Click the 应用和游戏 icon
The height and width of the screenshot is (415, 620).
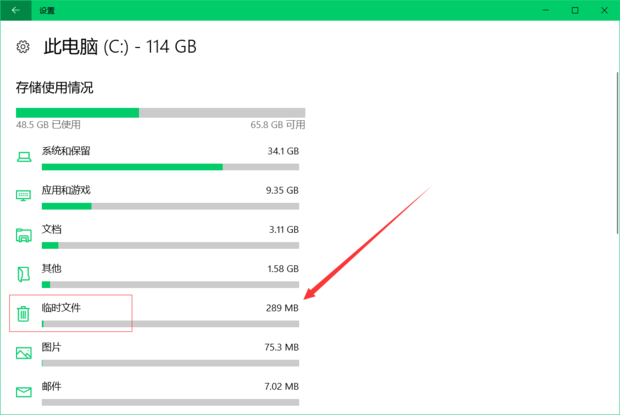(24, 196)
